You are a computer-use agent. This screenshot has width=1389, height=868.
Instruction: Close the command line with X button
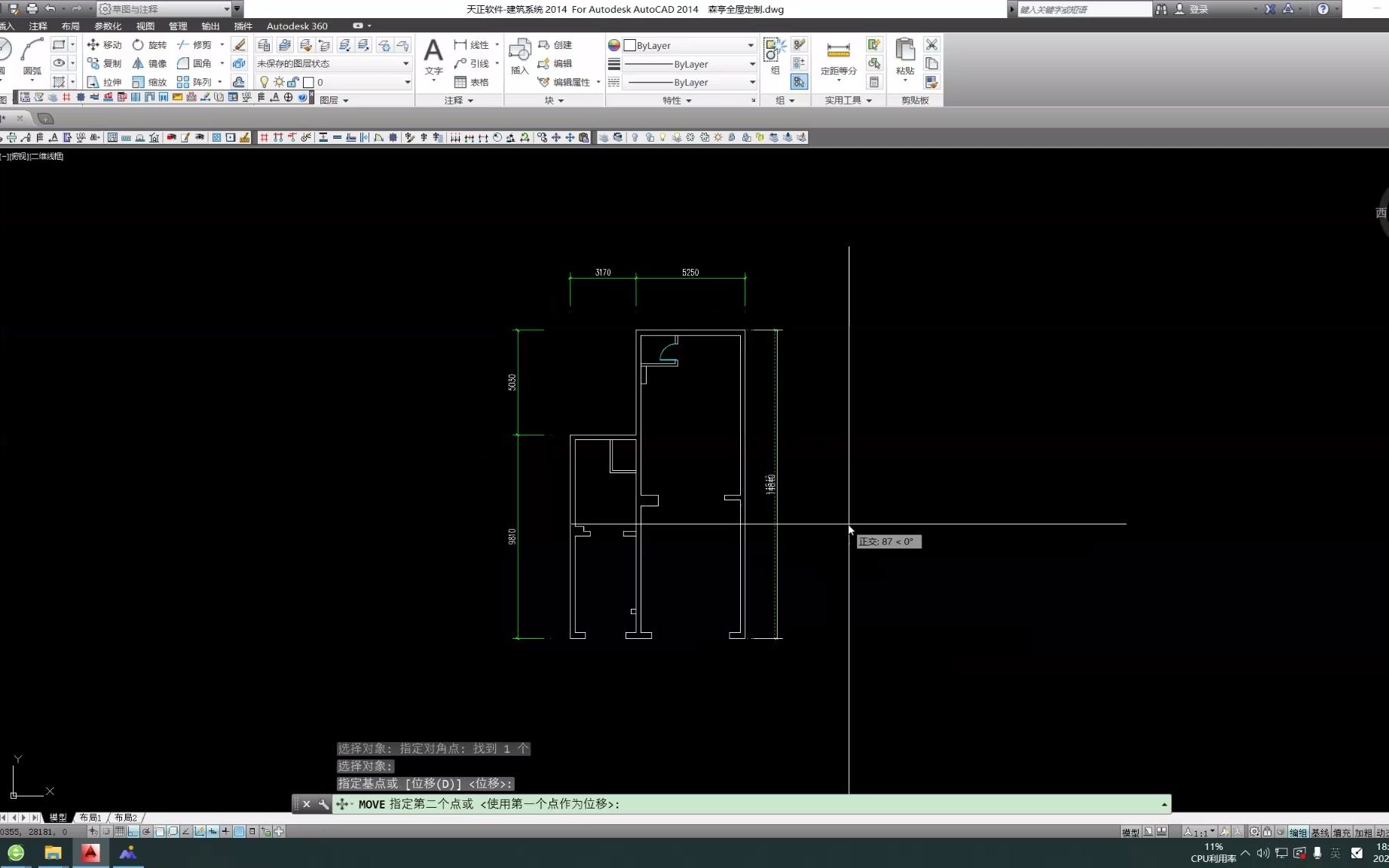[307, 804]
